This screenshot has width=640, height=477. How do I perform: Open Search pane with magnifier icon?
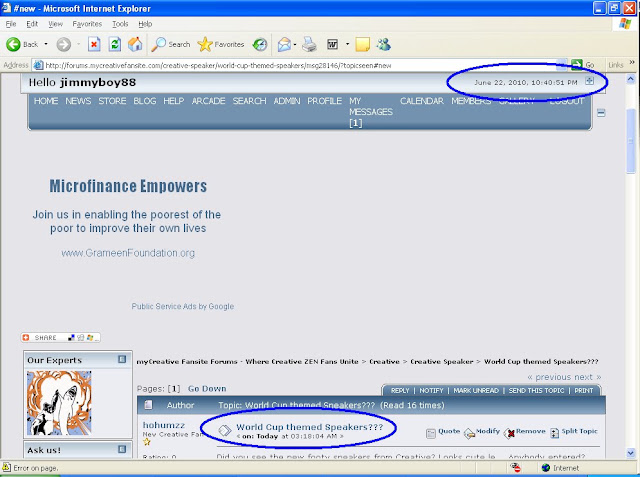point(171,44)
